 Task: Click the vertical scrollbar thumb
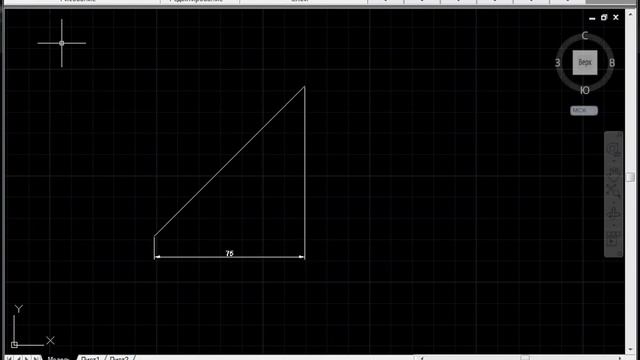(631, 177)
